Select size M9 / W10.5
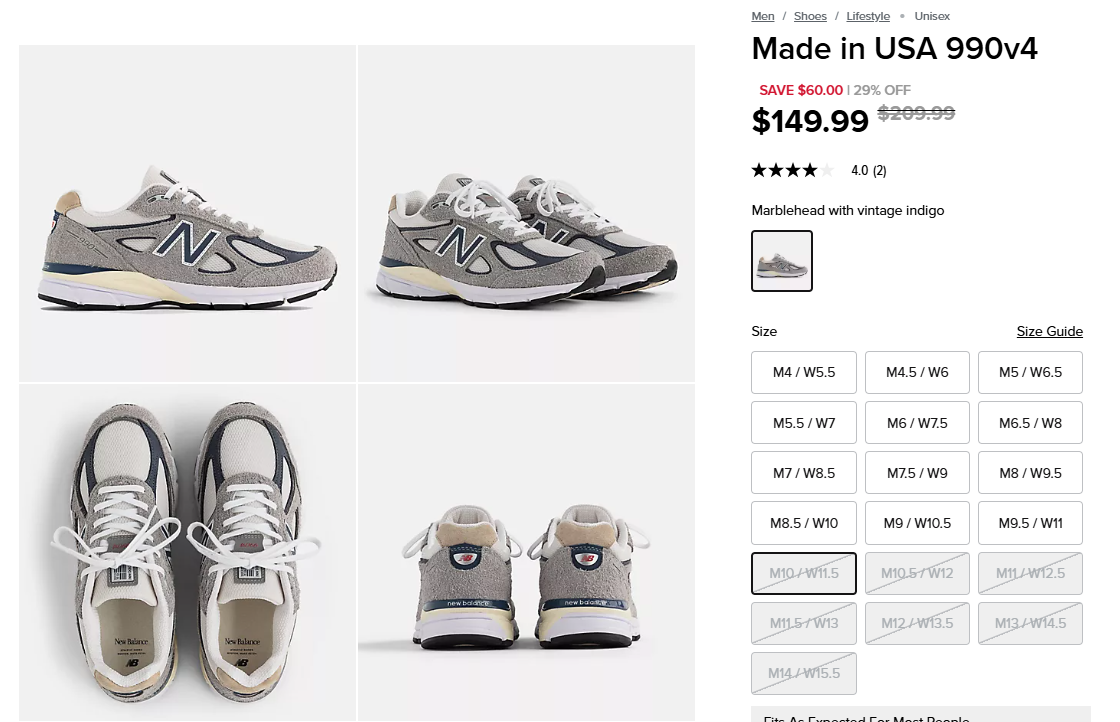Viewport: 1120px width, 722px height. [917, 523]
